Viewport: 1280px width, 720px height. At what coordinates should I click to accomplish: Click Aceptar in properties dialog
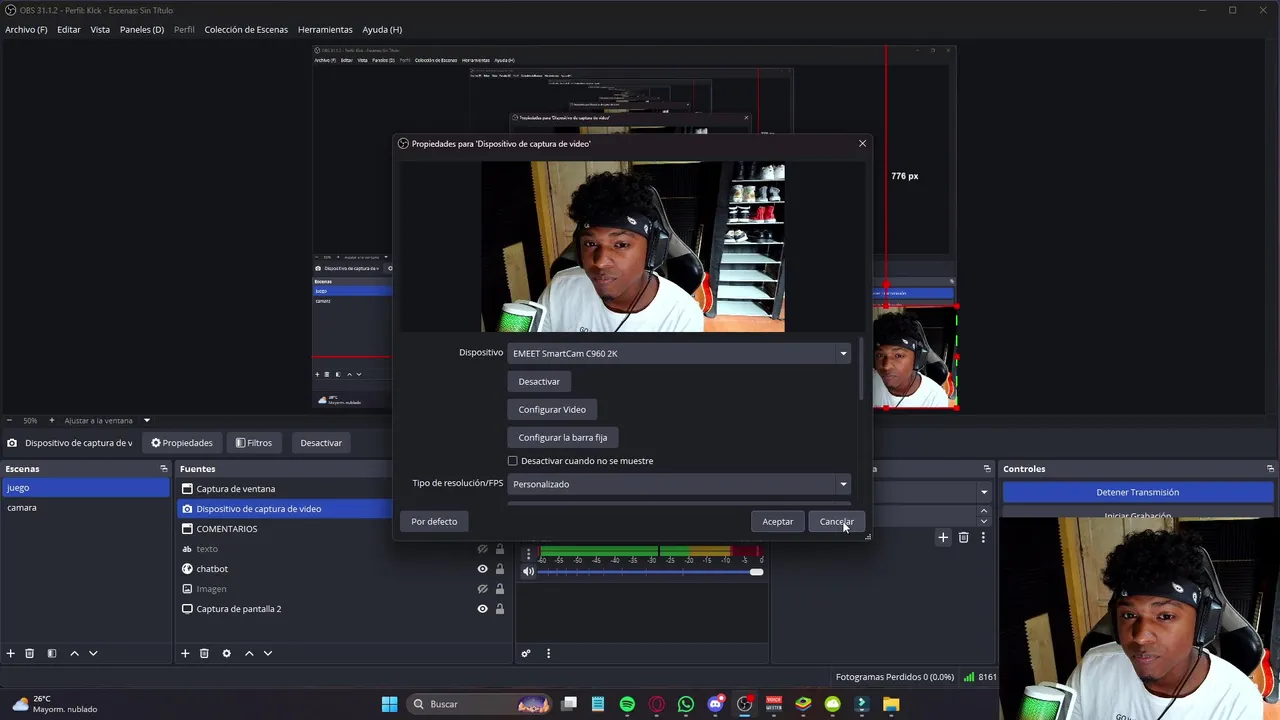pos(777,521)
